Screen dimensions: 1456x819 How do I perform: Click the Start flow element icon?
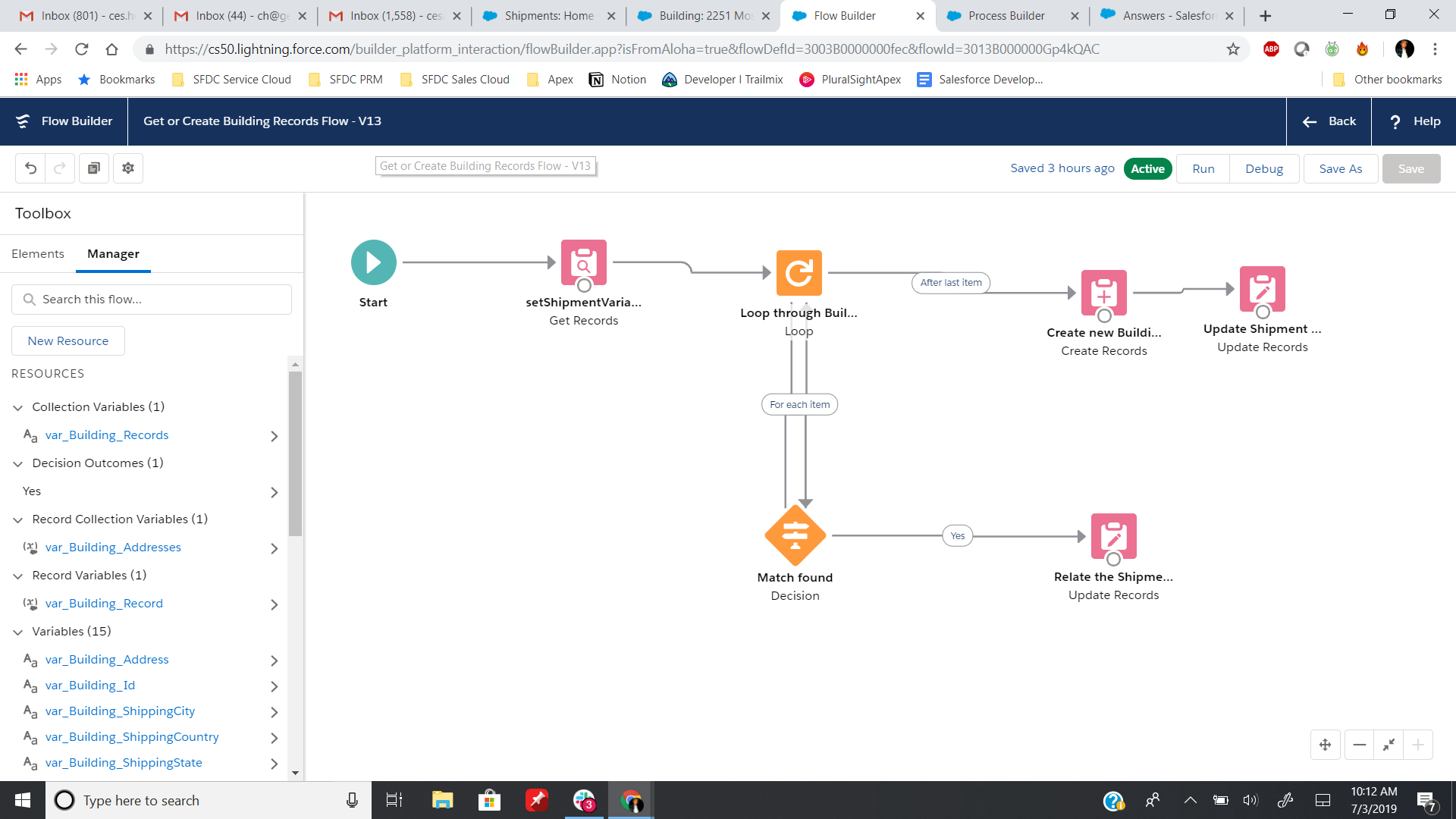click(373, 262)
